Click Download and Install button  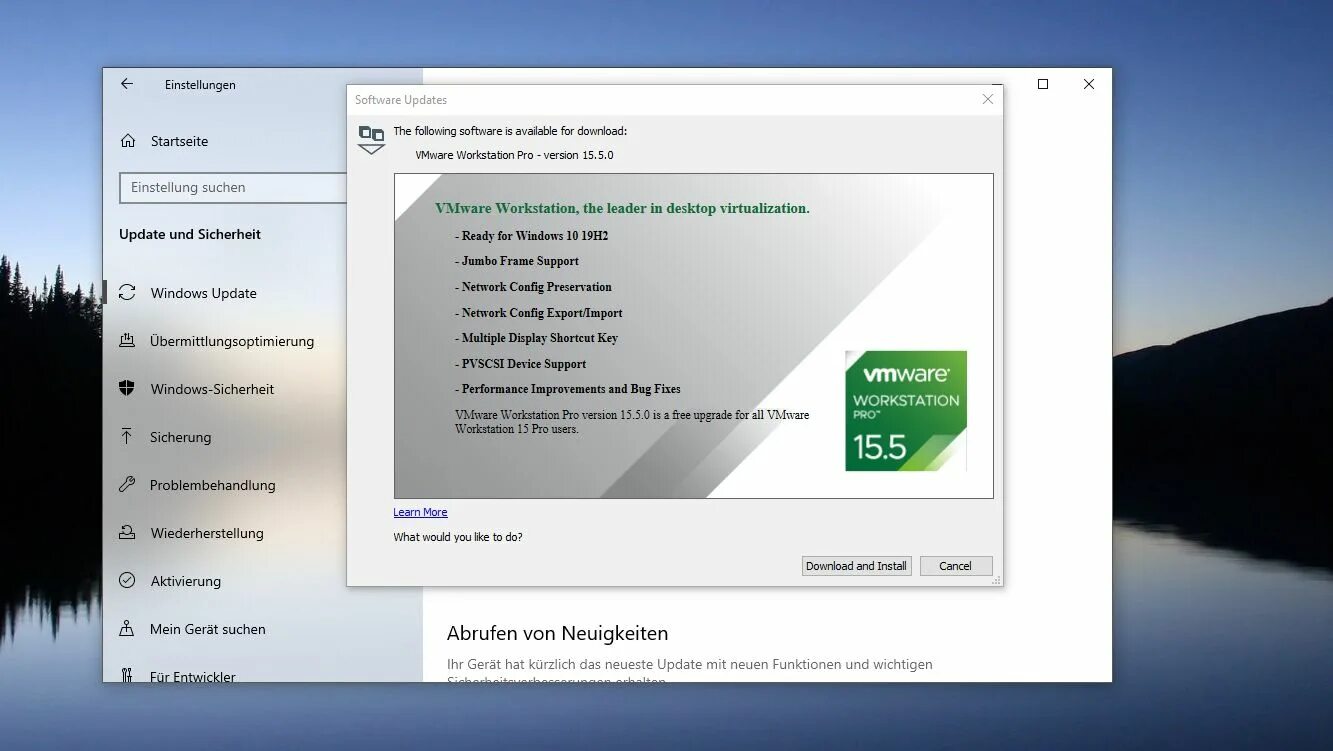(x=856, y=566)
